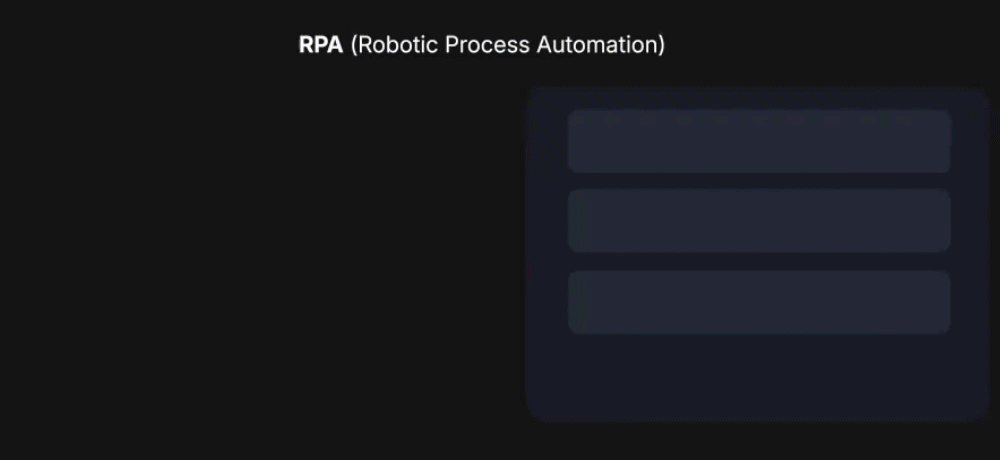The height and width of the screenshot is (460, 1000).
Task: Click the panel margin left of the rows
Action: (x=548, y=221)
